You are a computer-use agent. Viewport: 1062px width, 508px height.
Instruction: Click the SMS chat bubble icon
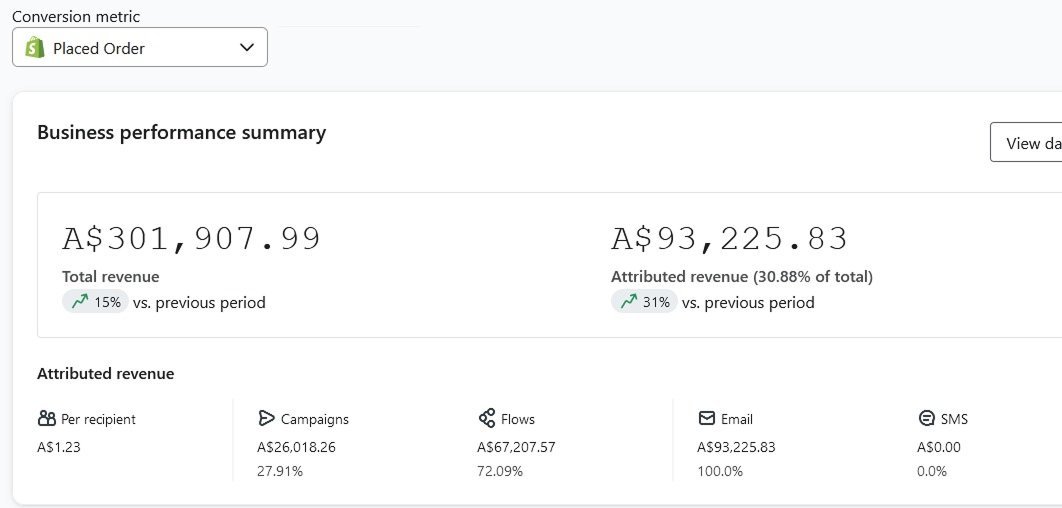(926, 419)
